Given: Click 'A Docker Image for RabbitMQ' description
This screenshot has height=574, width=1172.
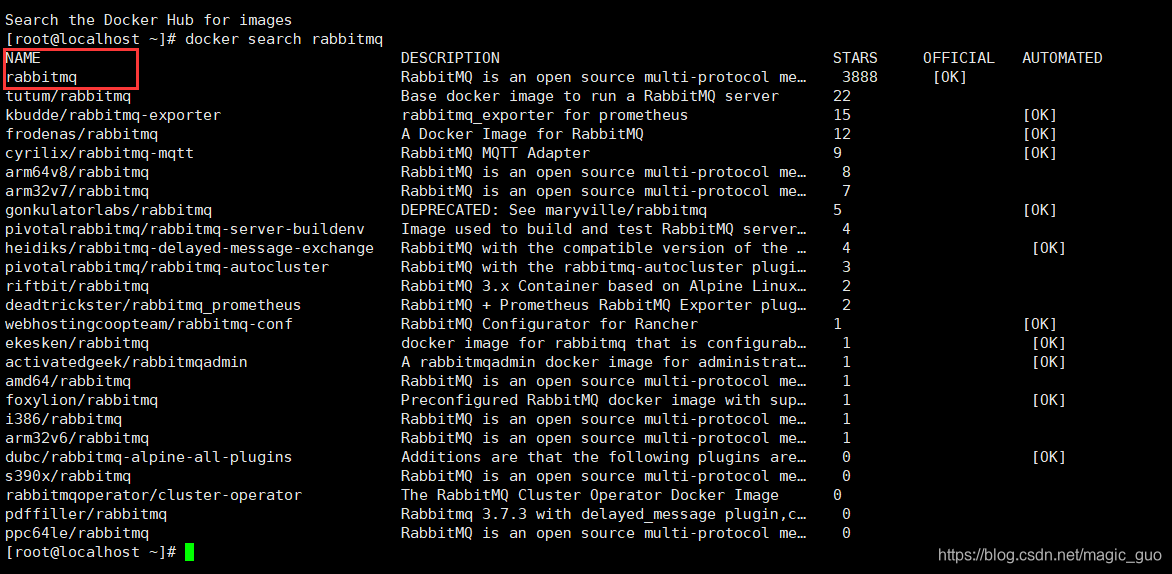Looking at the screenshot, I should point(522,134).
